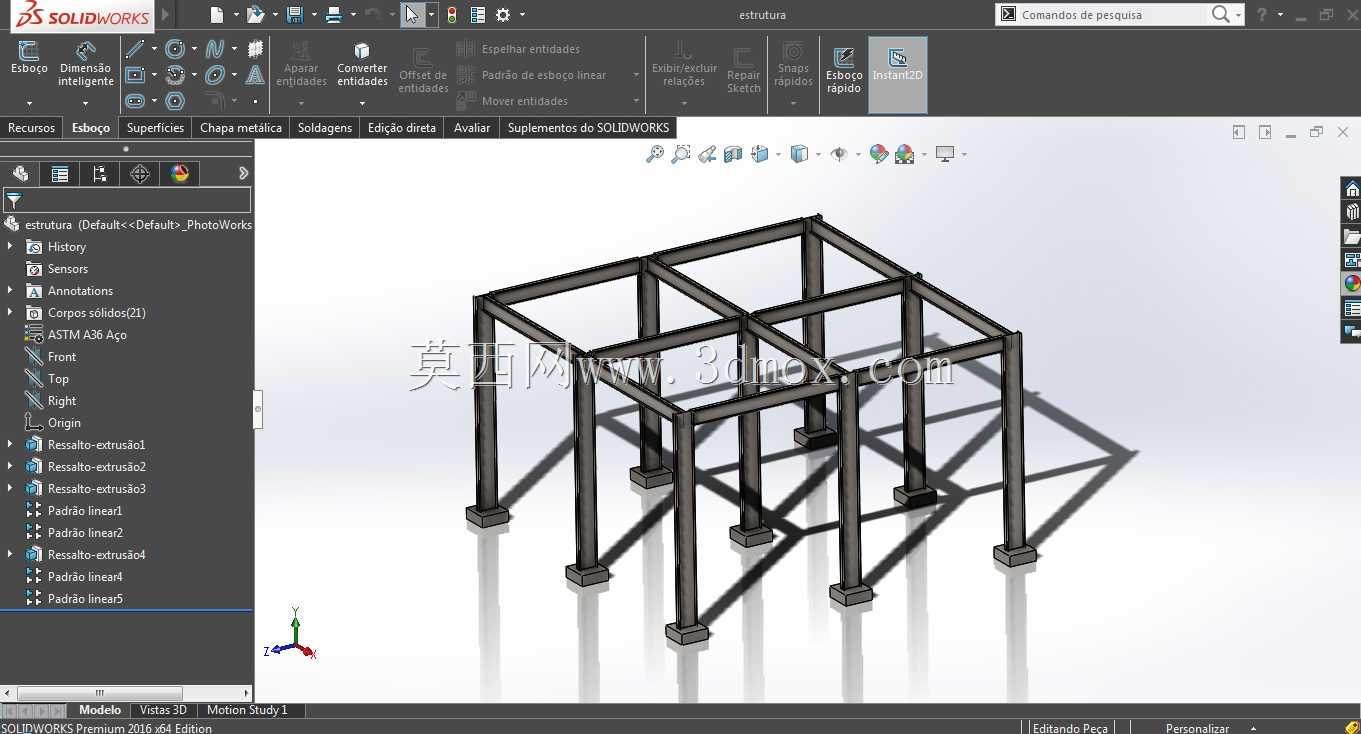Expand the Corpos sólidos(21) folder
Image resolution: width=1361 pixels, height=734 pixels.
pyautogui.click(x=10, y=313)
